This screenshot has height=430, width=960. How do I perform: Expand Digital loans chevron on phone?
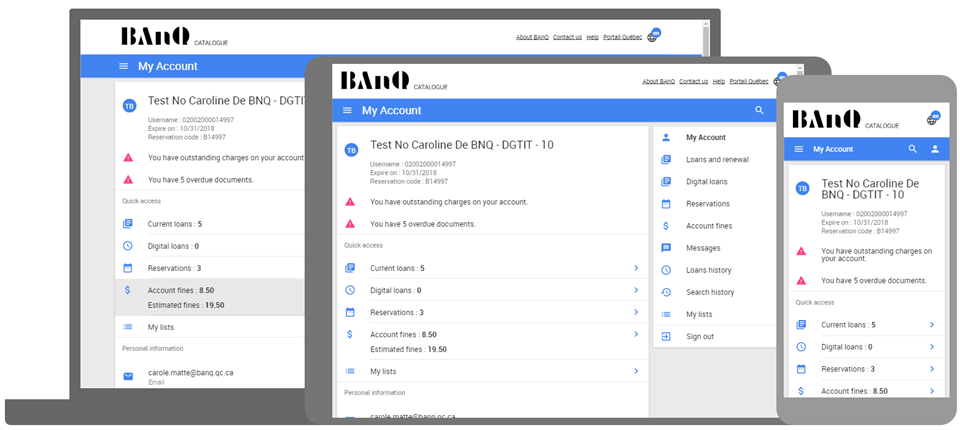coord(932,347)
